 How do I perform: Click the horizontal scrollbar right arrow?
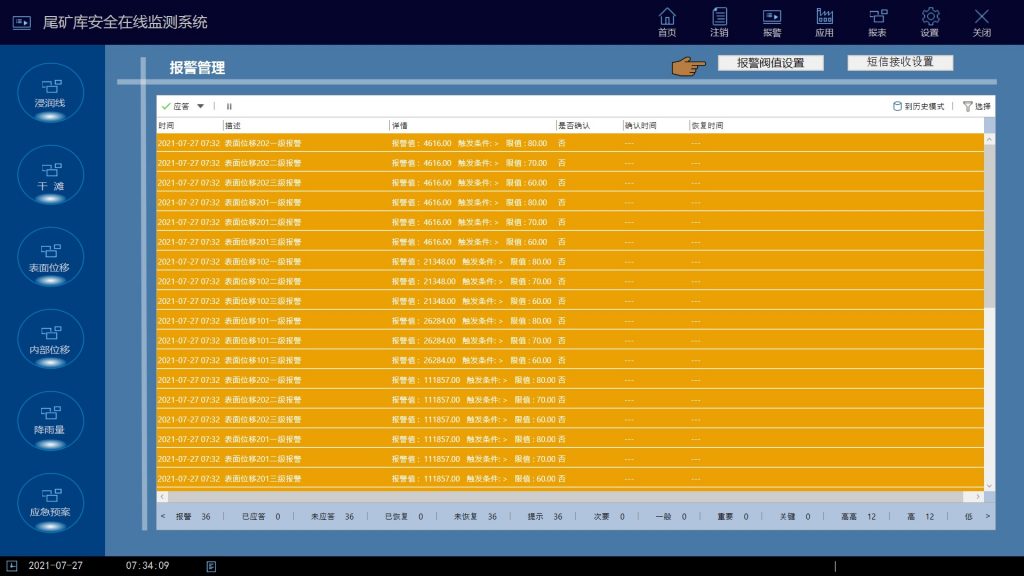(x=978, y=497)
